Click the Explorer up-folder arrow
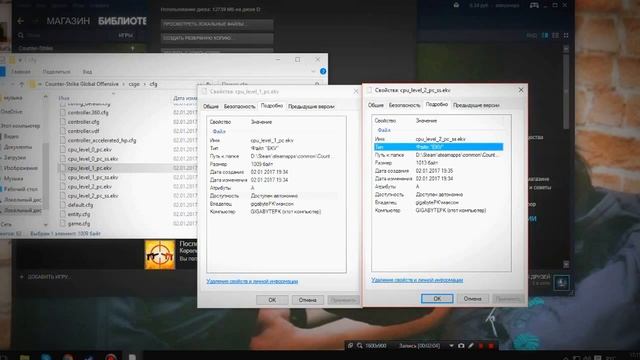 coord(22,84)
